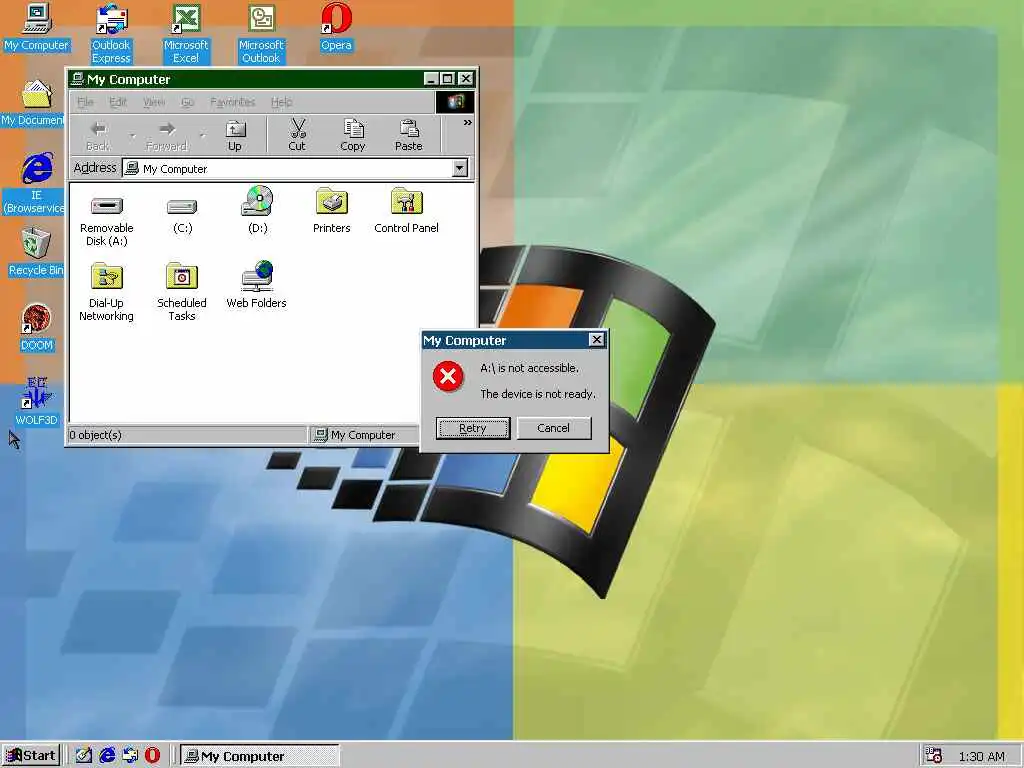
Task: Open the File menu
Action: pos(85,102)
